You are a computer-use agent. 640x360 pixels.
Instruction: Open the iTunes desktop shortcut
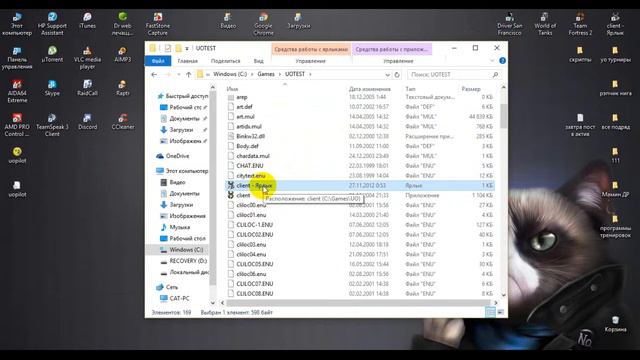click(87, 20)
